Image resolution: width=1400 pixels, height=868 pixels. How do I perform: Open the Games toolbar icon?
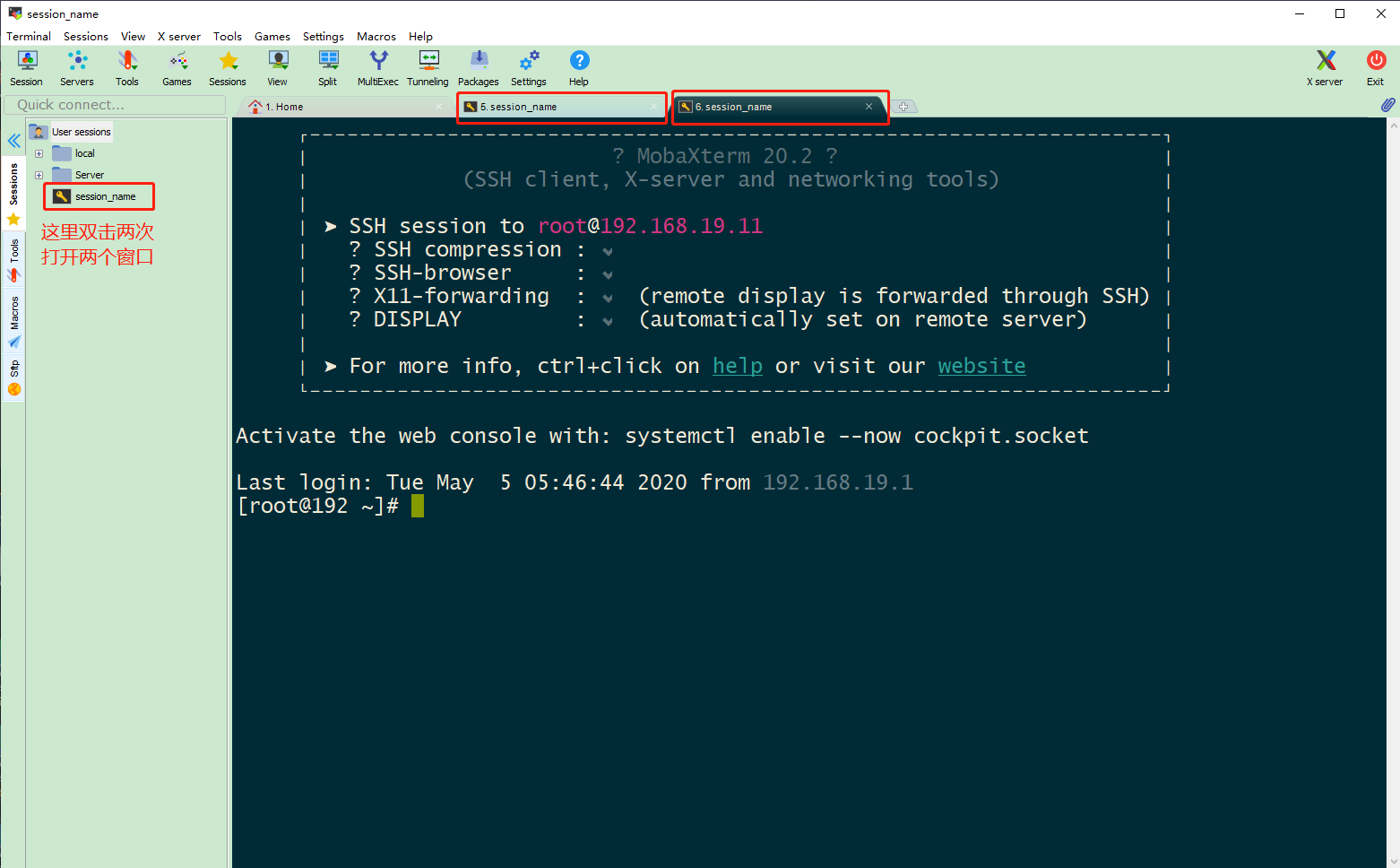(x=177, y=68)
